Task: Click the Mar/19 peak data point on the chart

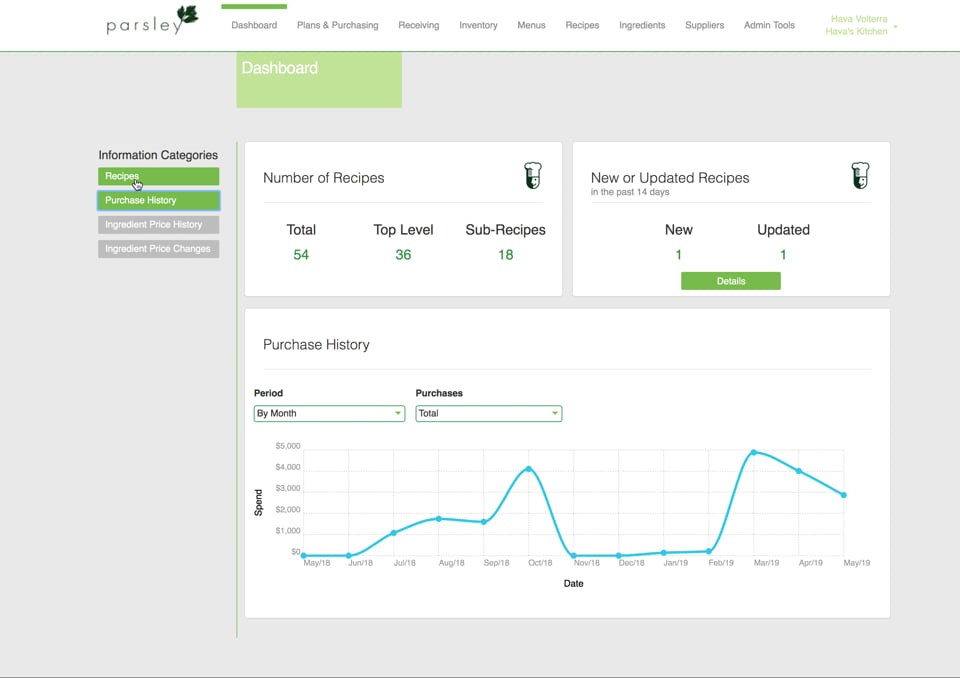Action: click(x=755, y=452)
